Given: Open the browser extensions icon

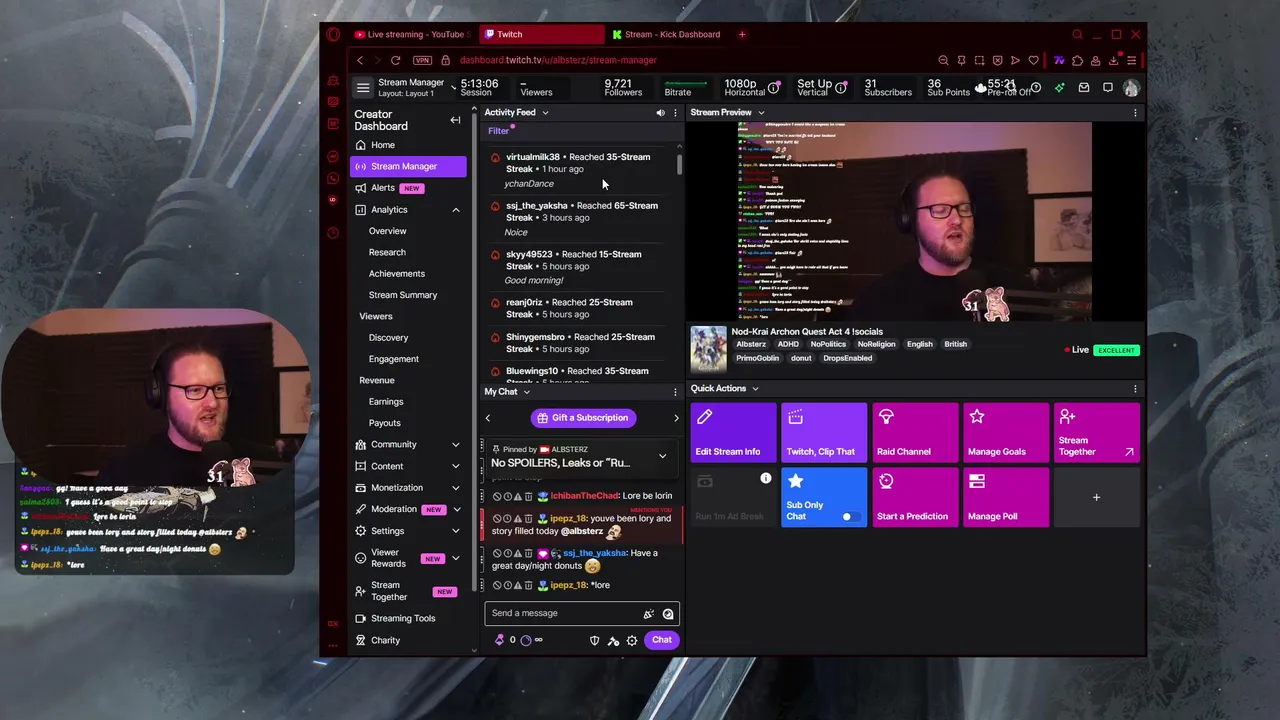Looking at the screenshot, I should (x=1077, y=61).
